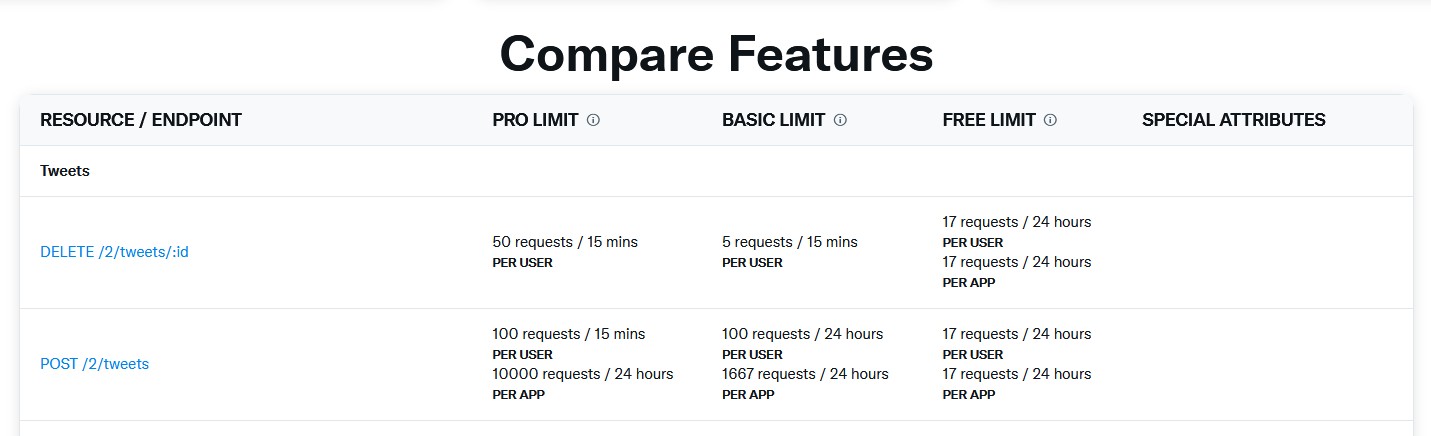This screenshot has height=436, width=1431.
Task: Open the DELETE /2/tweets/:id endpoint link
Action: [114, 252]
